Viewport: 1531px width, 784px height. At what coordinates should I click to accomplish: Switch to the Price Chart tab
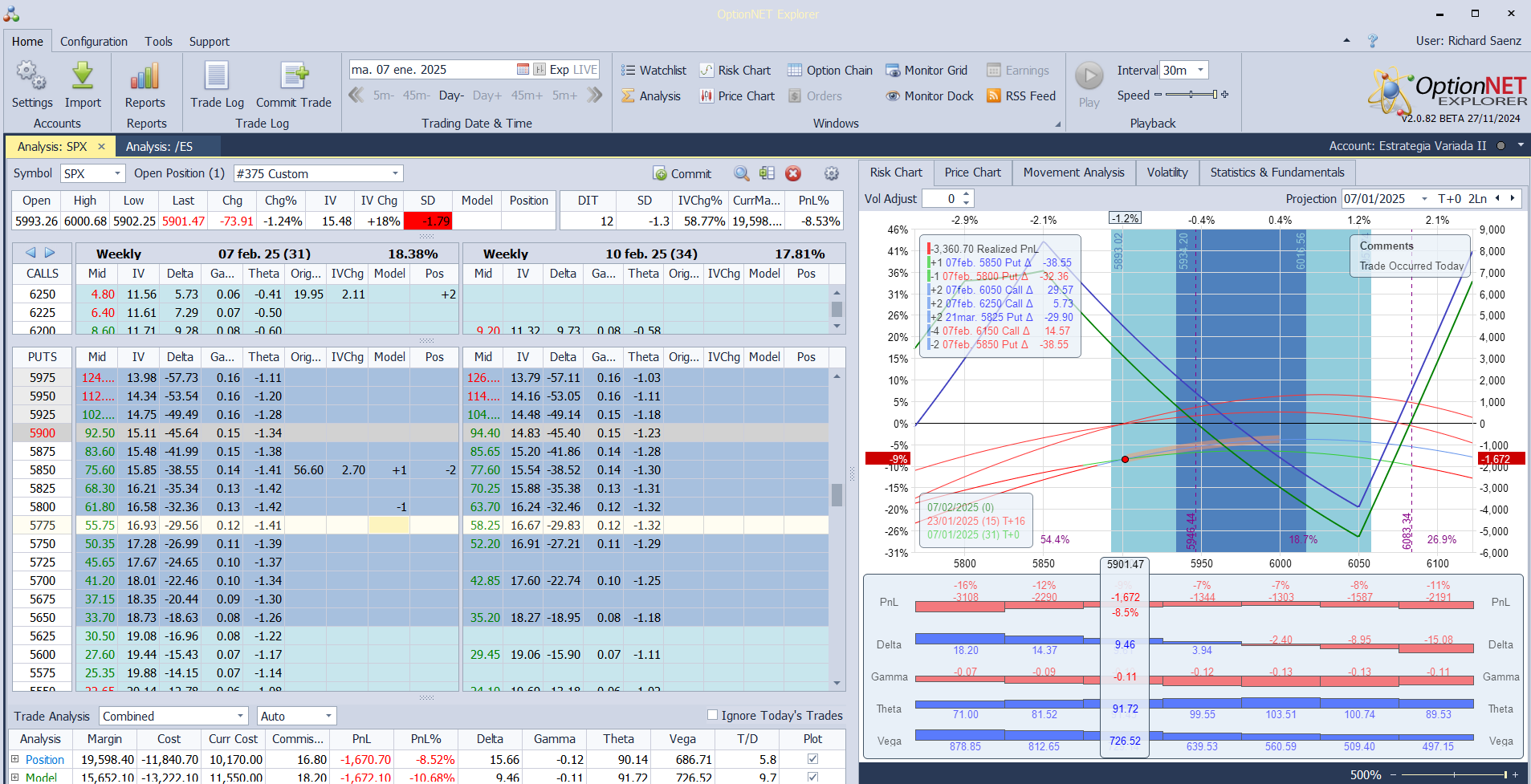tap(972, 173)
